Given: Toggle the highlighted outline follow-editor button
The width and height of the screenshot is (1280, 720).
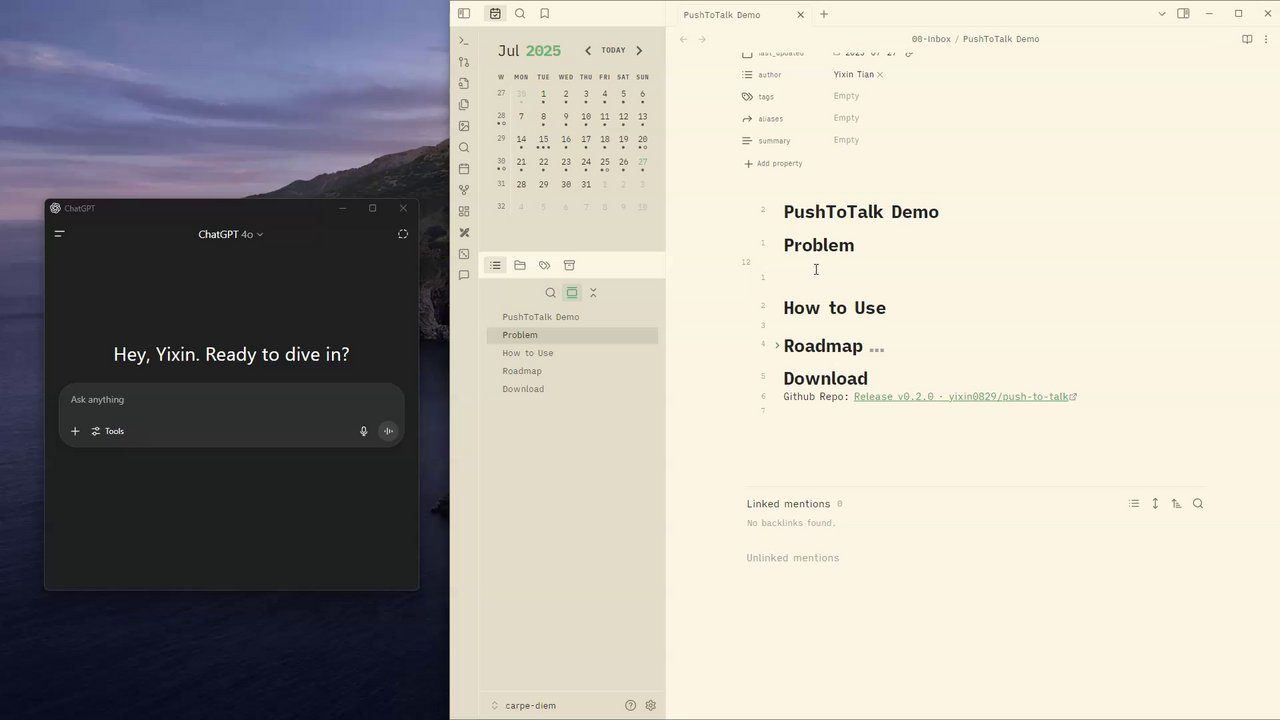Looking at the screenshot, I should pos(572,293).
